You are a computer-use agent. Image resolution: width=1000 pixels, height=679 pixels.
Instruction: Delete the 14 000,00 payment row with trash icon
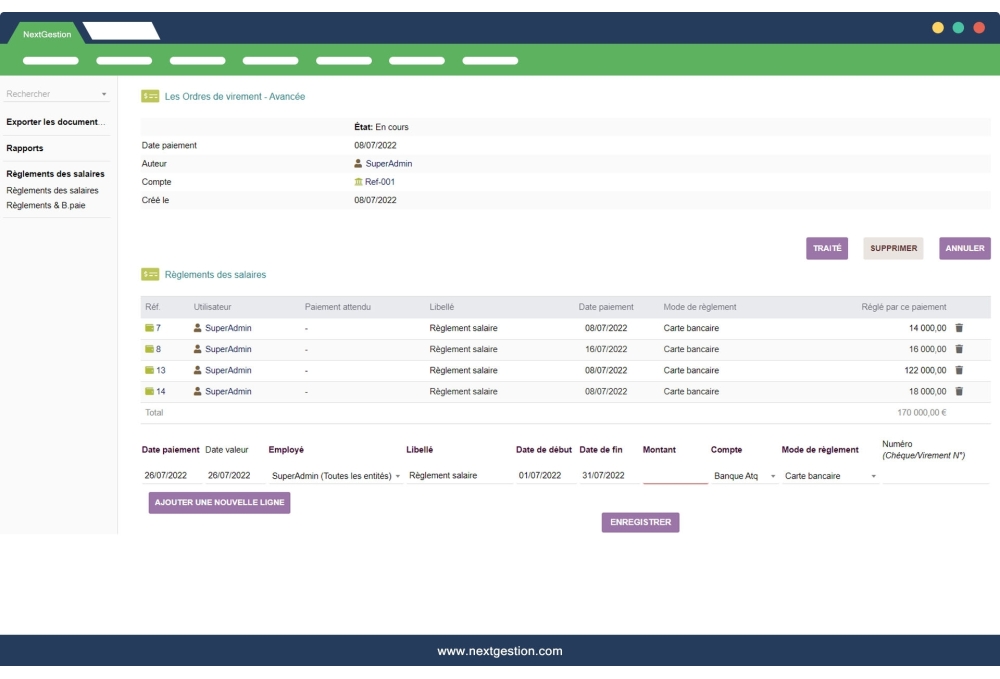click(959, 328)
